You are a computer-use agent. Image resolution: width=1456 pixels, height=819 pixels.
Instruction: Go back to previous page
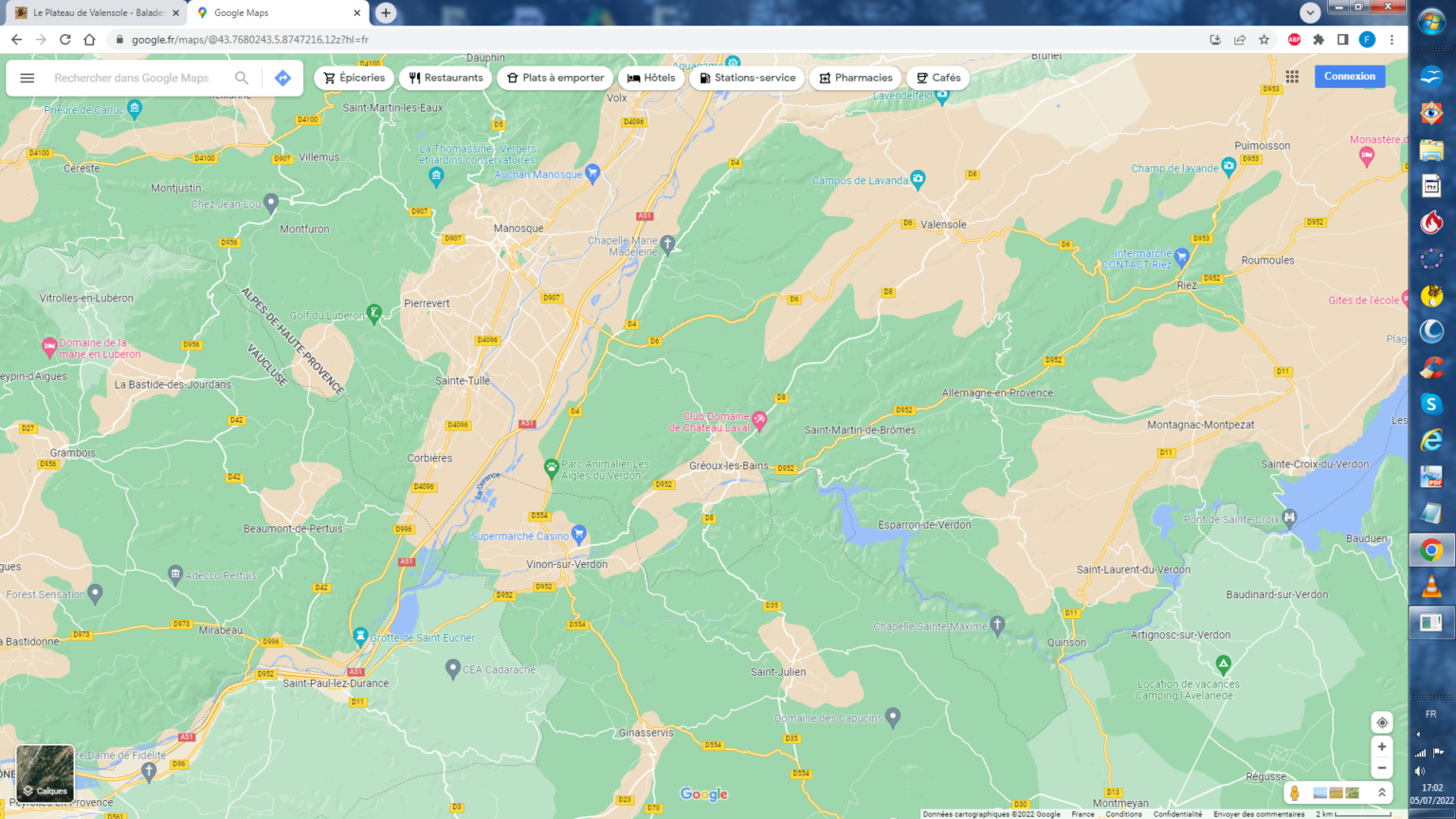click(x=16, y=40)
